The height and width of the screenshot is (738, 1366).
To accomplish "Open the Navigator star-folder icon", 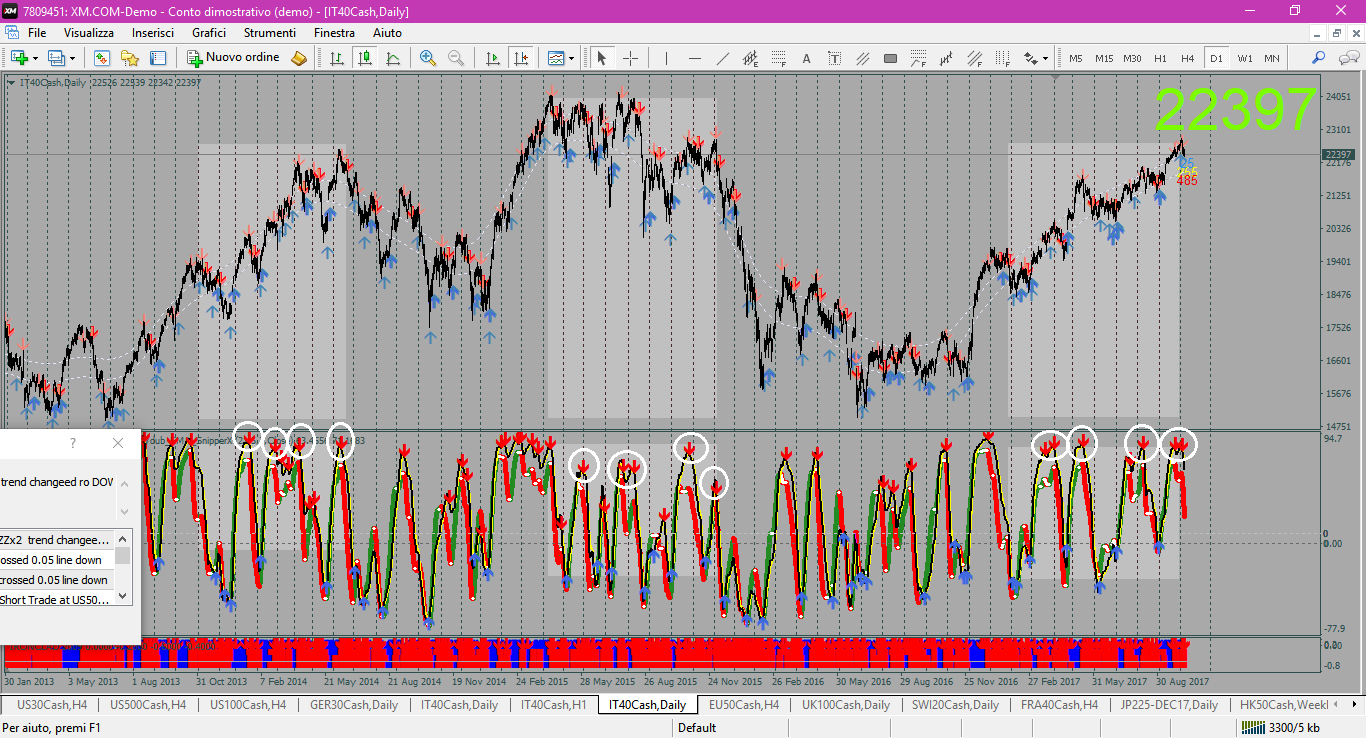I will point(130,58).
